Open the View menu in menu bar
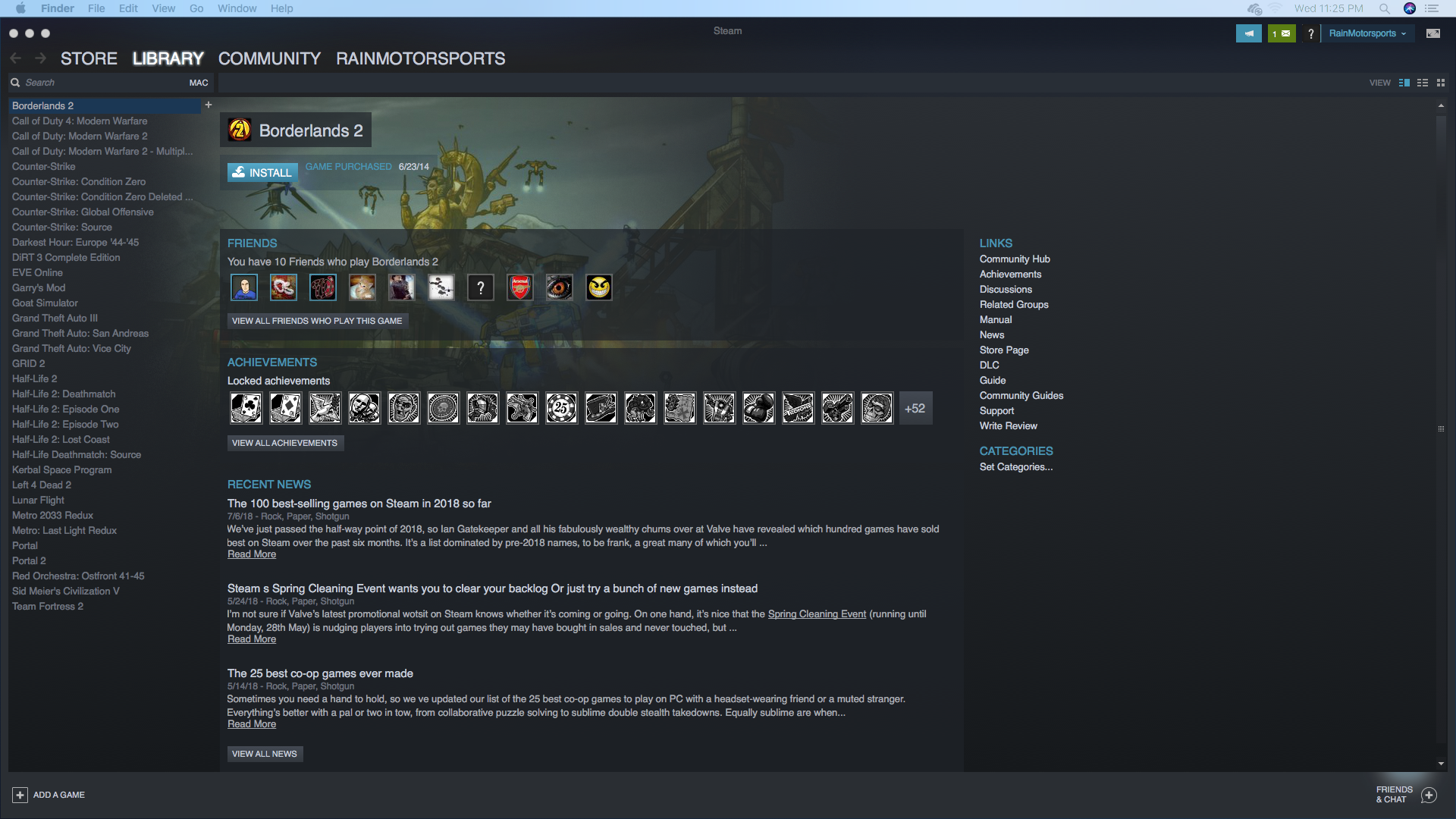 pyautogui.click(x=163, y=8)
